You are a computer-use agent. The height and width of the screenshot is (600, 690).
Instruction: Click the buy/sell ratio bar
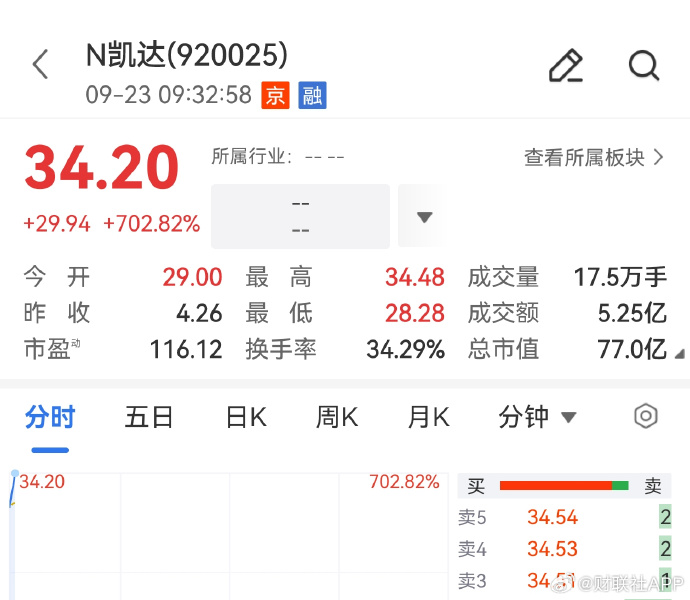pyautogui.click(x=564, y=486)
